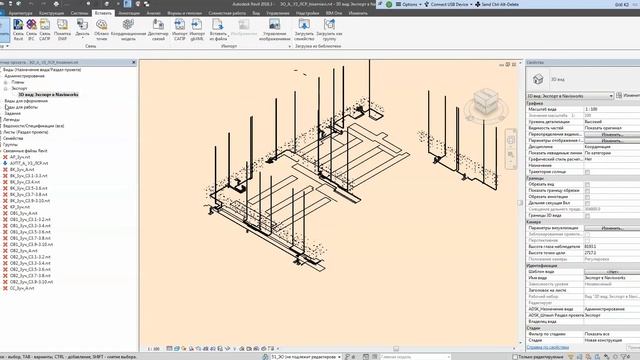Click Высота глаза наблюдателя value field
Screen dimensions: 640x360
[x=612, y=247]
